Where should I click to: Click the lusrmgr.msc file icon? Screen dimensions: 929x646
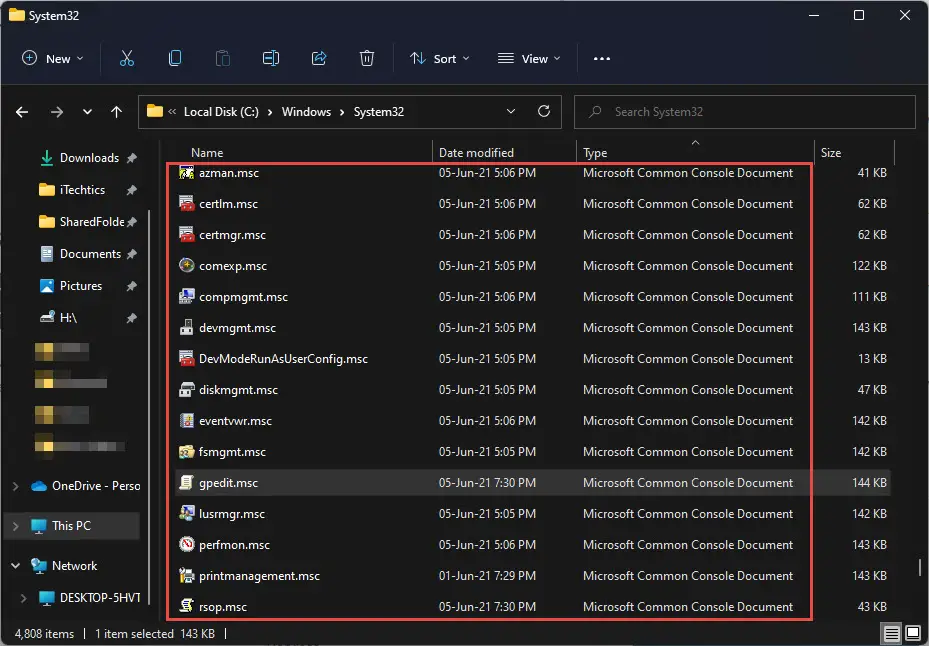tap(187, 513)
